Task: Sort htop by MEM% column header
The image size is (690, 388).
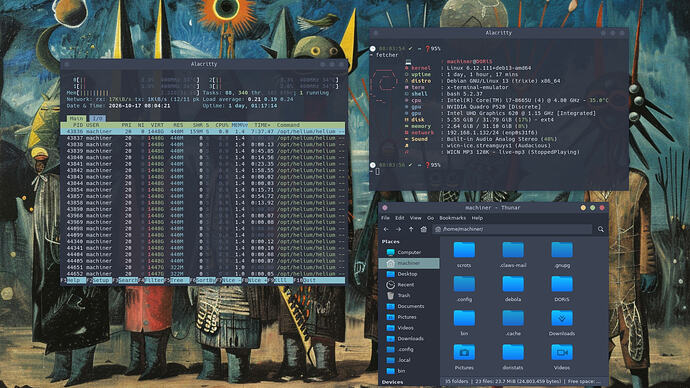Action: pos(239,125)
